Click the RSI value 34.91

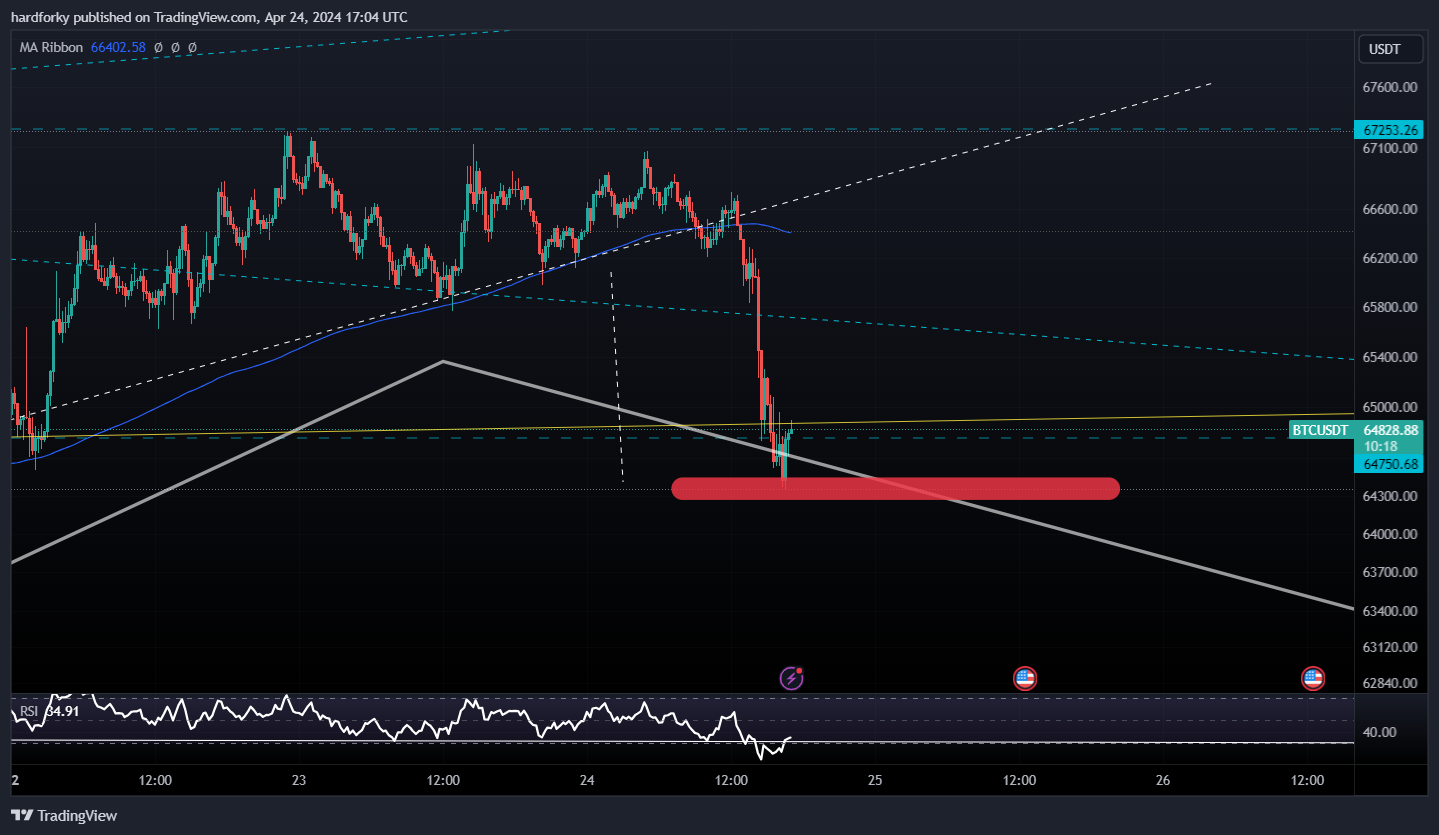coord(60,711)
